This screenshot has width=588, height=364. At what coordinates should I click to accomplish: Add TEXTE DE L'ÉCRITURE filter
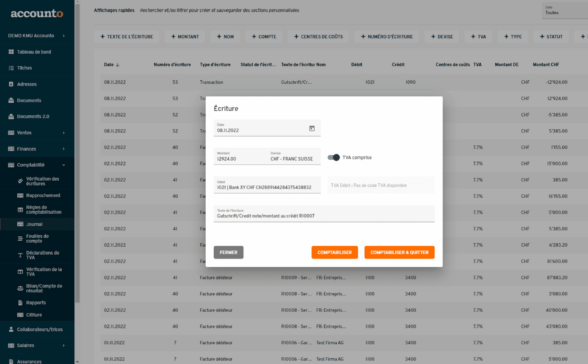(x=126, y=37)
